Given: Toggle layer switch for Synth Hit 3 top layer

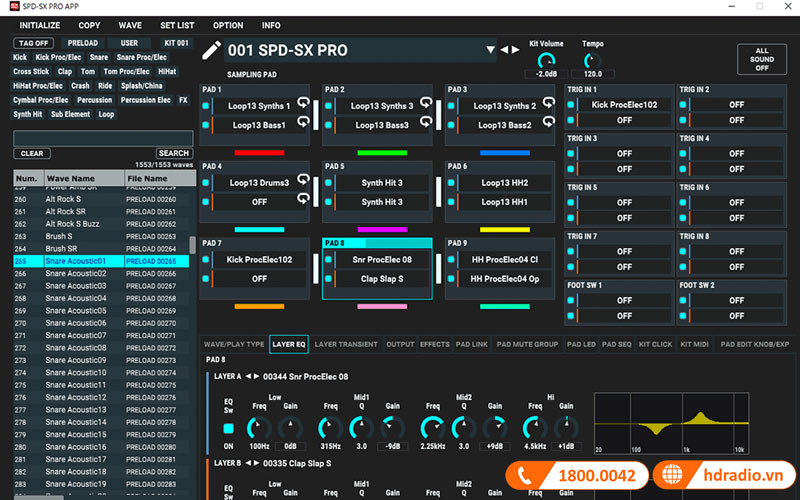Looking at the screenshot, I should pos(328,183).
